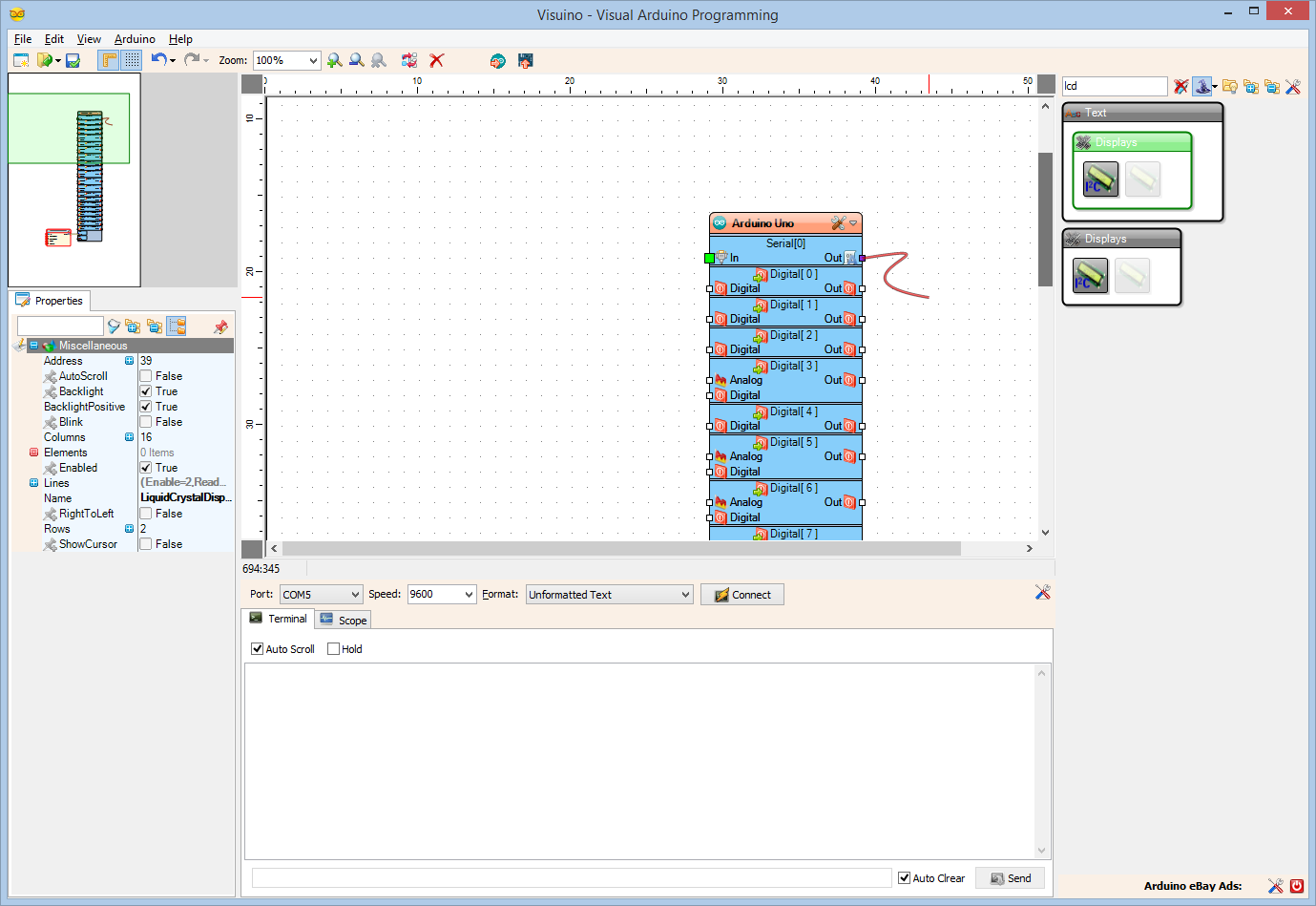Click the zoom in magnifier icon

[x=334, y=60]
